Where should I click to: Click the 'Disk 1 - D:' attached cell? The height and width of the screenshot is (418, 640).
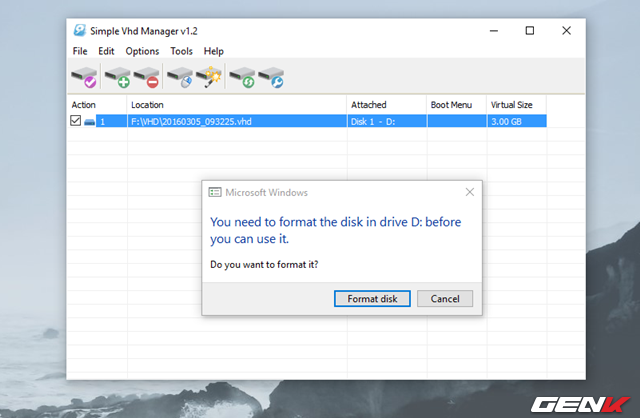click(x=387, y=122)
